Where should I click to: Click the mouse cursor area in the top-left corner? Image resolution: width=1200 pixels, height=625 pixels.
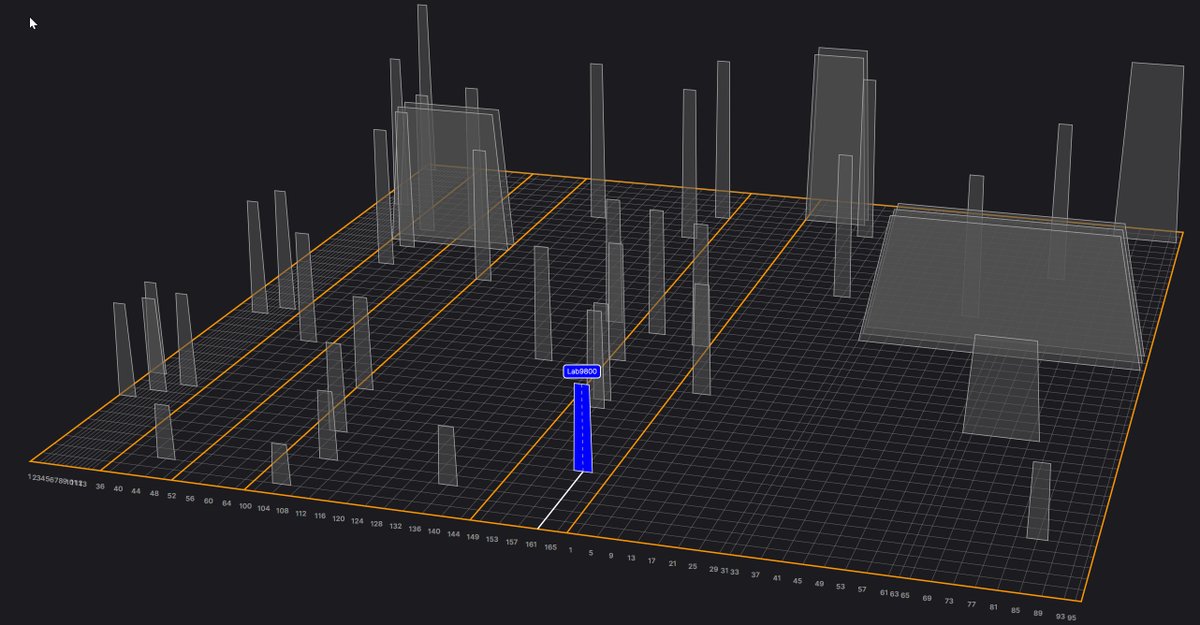point(31,22)
